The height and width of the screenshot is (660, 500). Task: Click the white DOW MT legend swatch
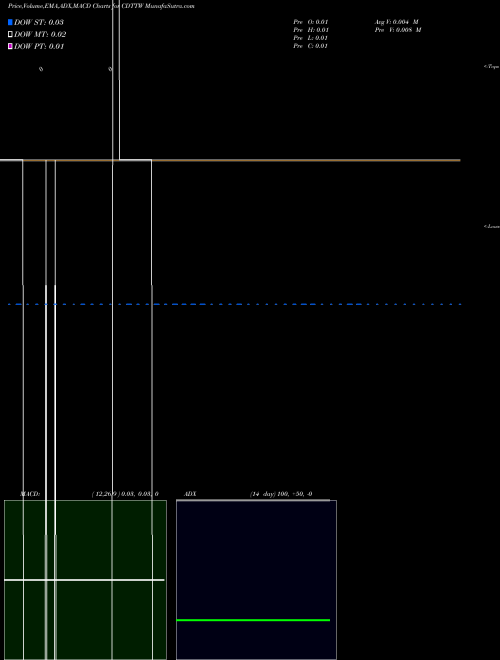click(10, 34)
